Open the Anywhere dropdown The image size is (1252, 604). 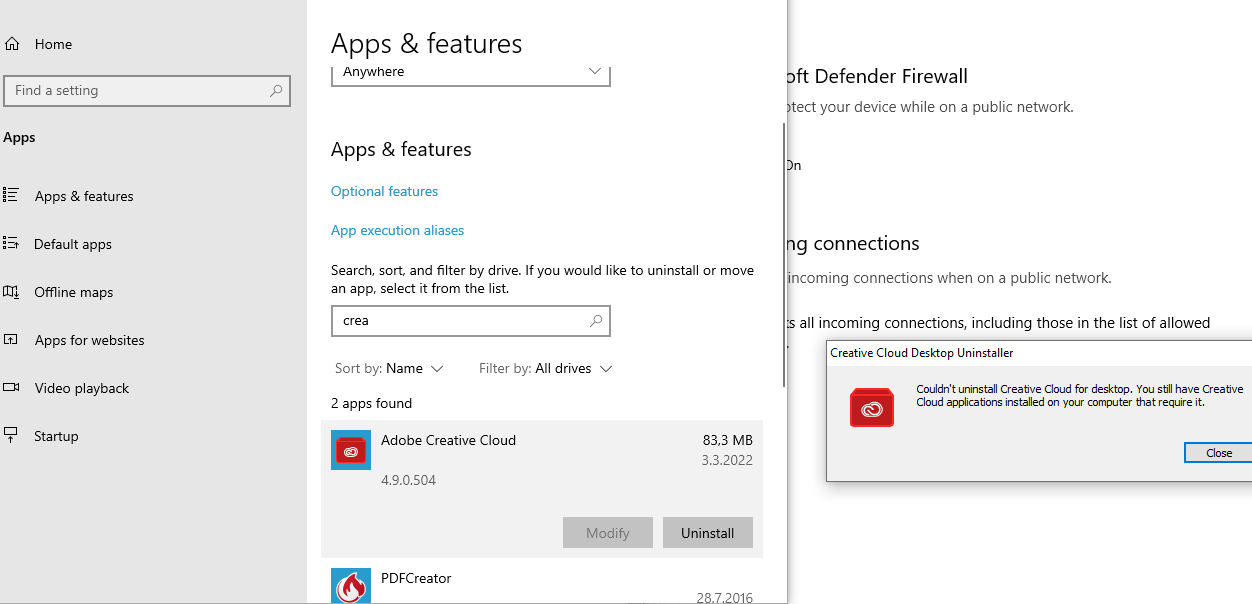pos(471,73)
